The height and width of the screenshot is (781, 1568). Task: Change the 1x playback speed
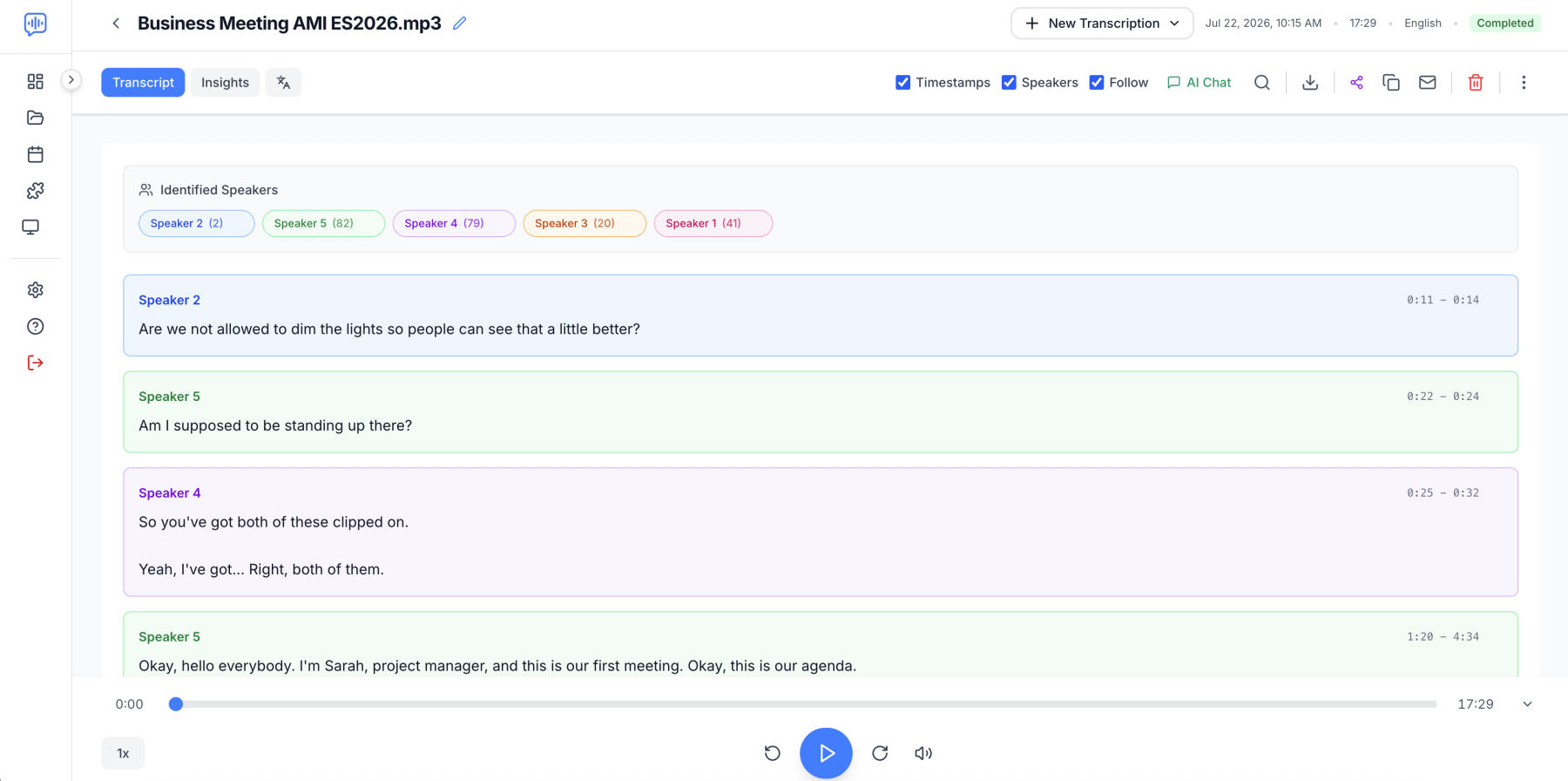123,753
